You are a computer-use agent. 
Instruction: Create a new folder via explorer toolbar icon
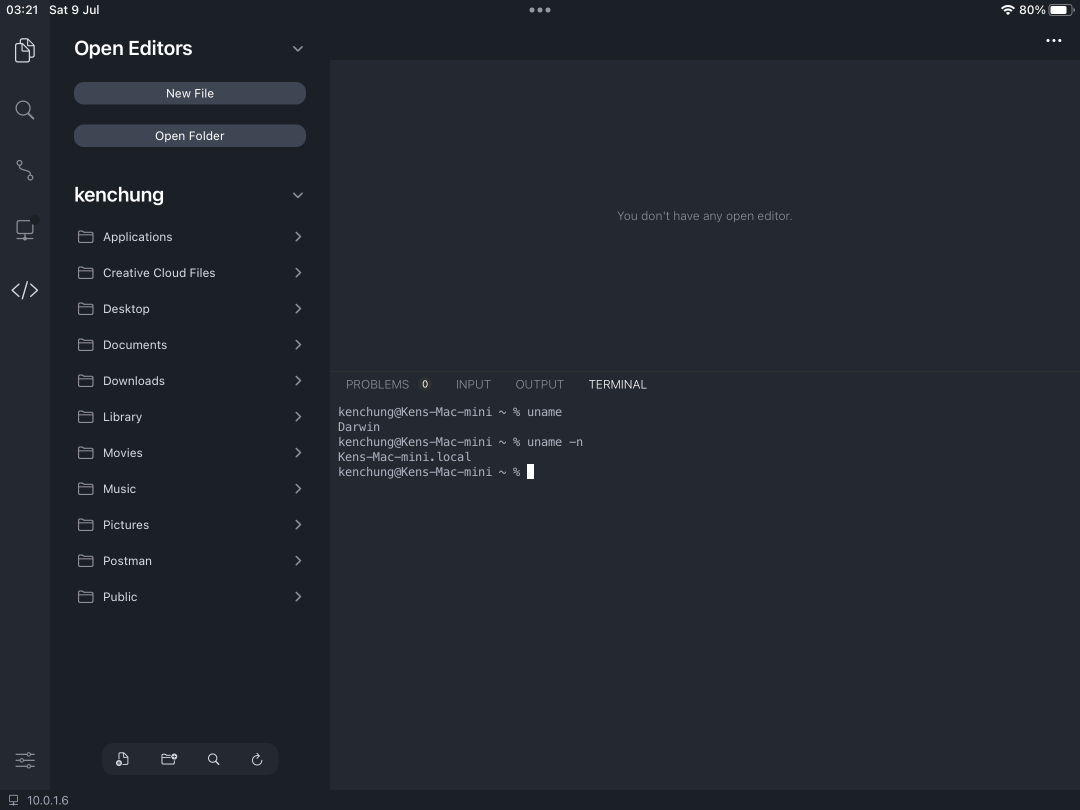(169, 759)
